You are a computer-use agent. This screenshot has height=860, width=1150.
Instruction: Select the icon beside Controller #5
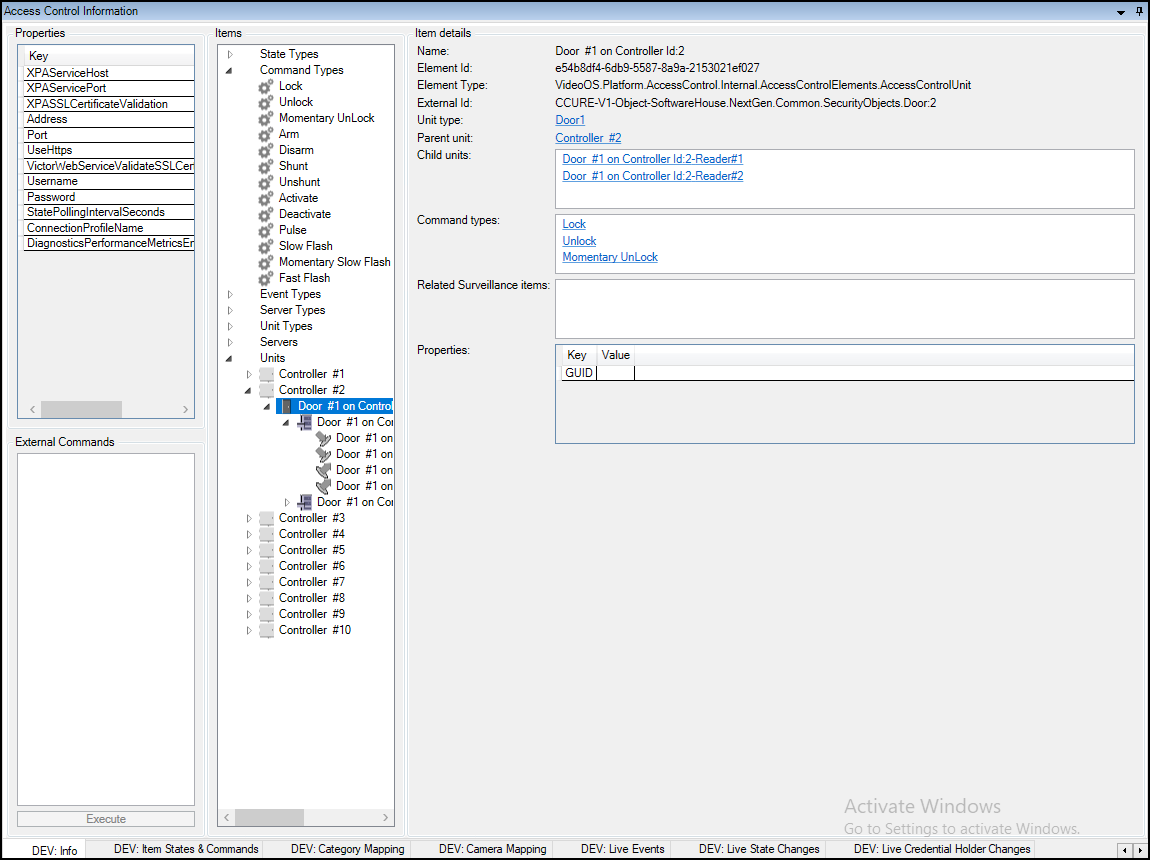266,551
